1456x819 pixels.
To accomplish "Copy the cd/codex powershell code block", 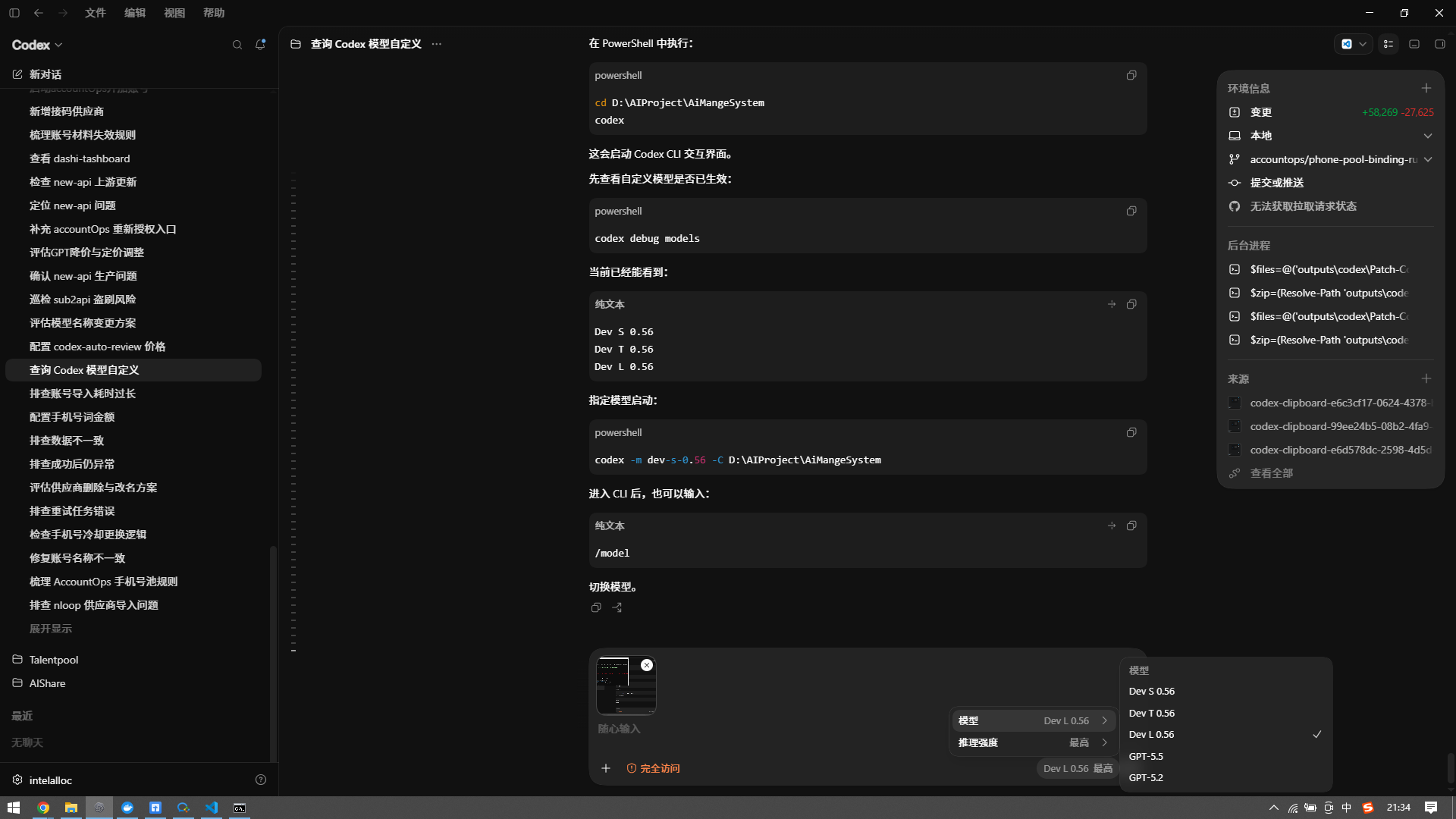I will [x=1131, y=75].
